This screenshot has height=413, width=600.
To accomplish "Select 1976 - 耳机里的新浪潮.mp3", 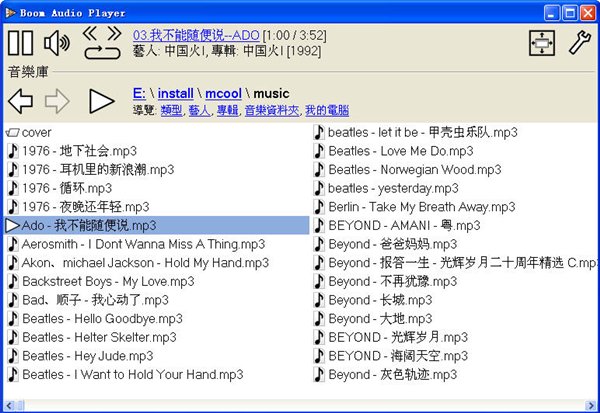I will [91, 170].
